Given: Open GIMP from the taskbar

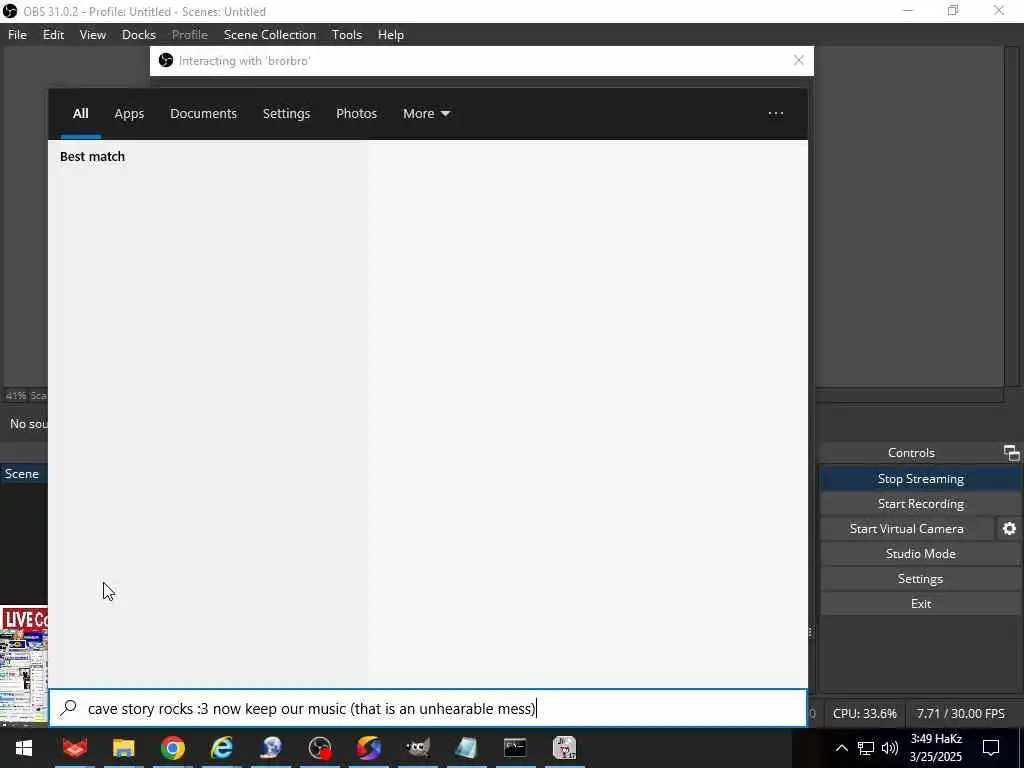Looking at the screenshot, I should point(418,748).
